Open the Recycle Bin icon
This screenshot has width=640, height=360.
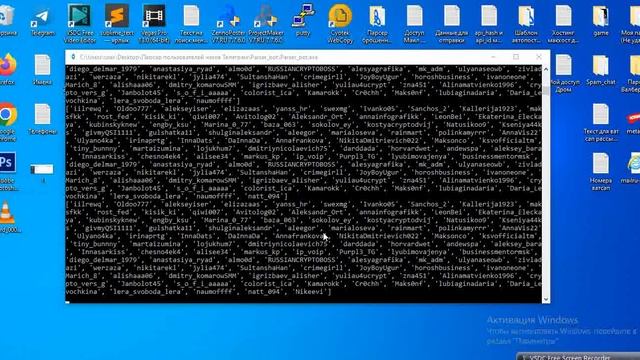pos(7,20)
